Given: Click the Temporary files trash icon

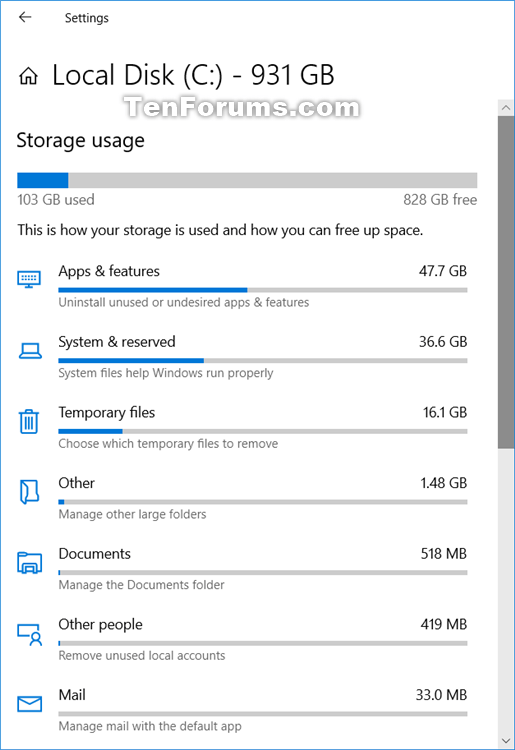Looking at the screenshot, I should 29,421.
